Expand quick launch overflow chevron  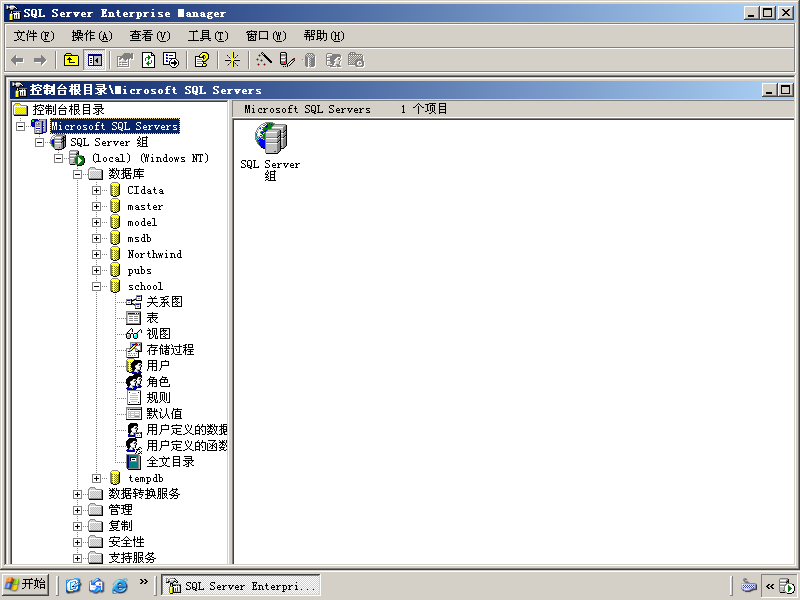pyautogui.click(x=143, y=581)
